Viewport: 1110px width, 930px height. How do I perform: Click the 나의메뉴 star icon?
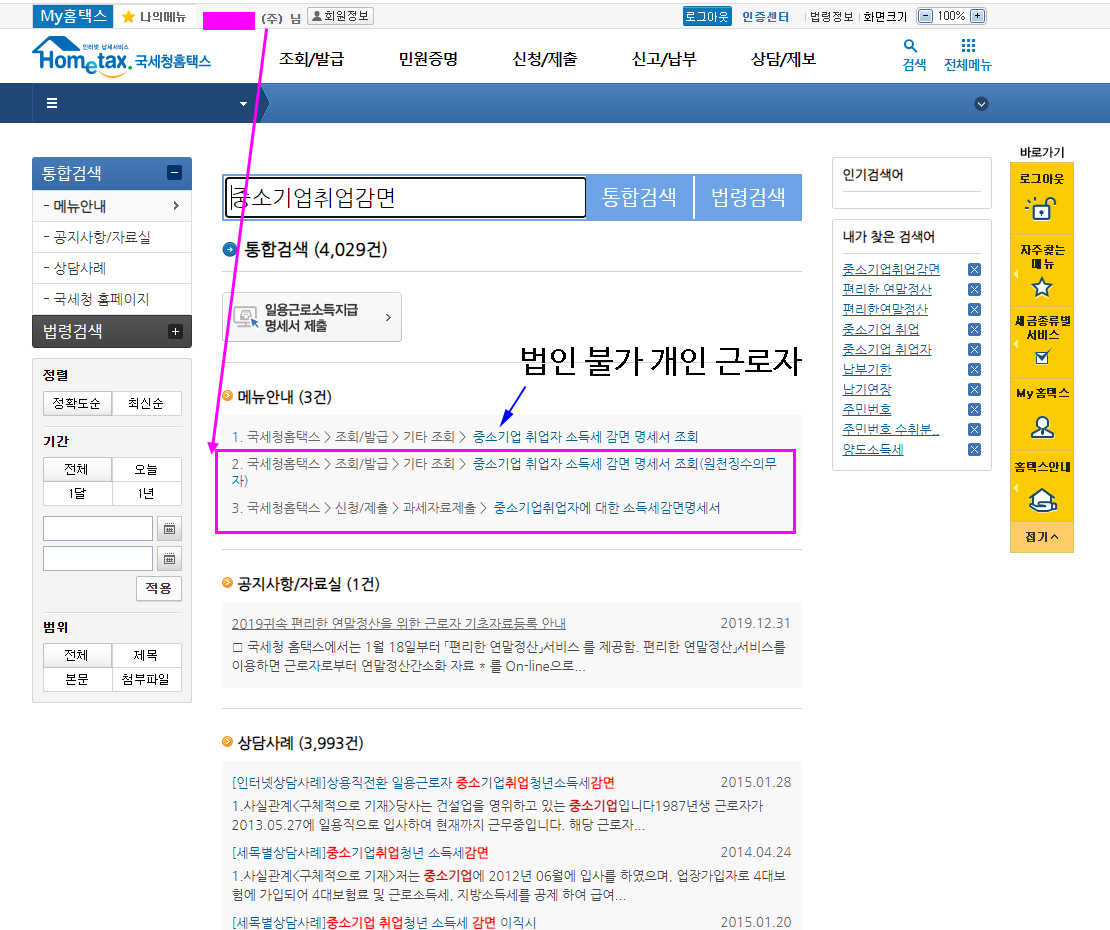pos(128,16)
